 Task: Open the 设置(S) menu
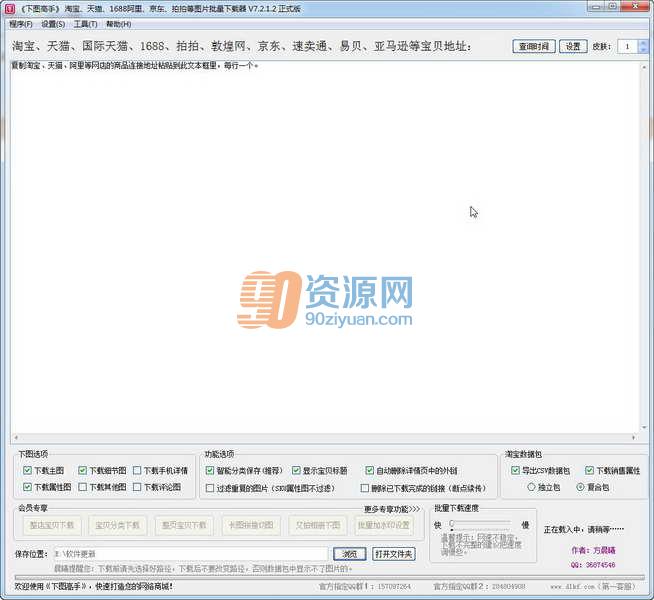(x=53, y=24)
